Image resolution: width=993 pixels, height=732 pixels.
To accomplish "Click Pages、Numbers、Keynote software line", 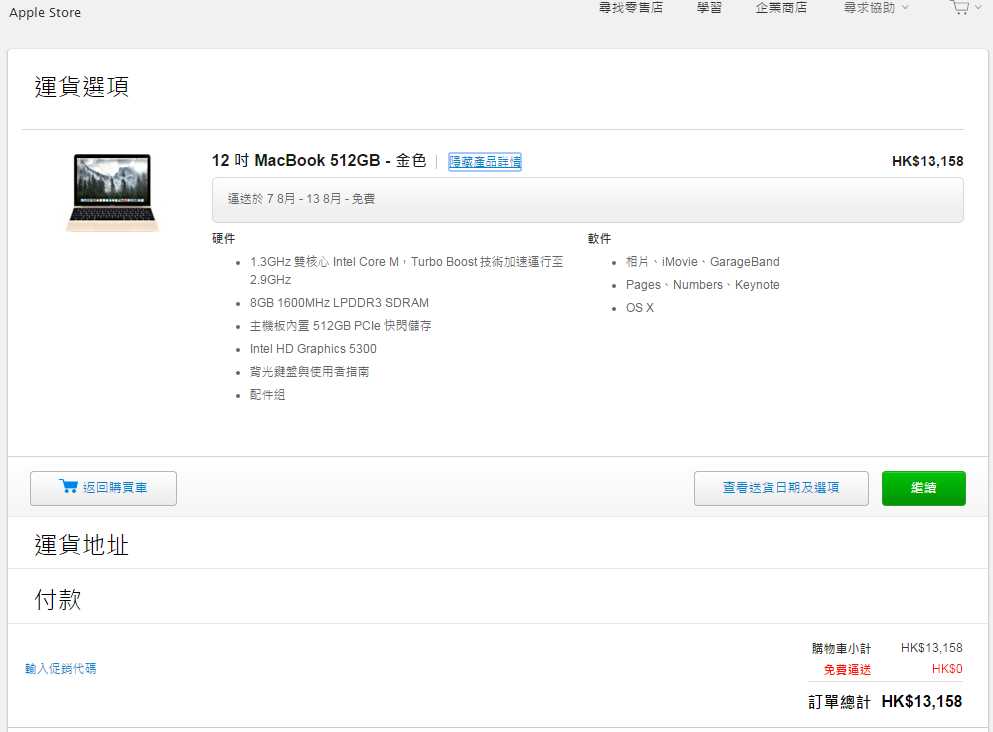I will point(702,285).
